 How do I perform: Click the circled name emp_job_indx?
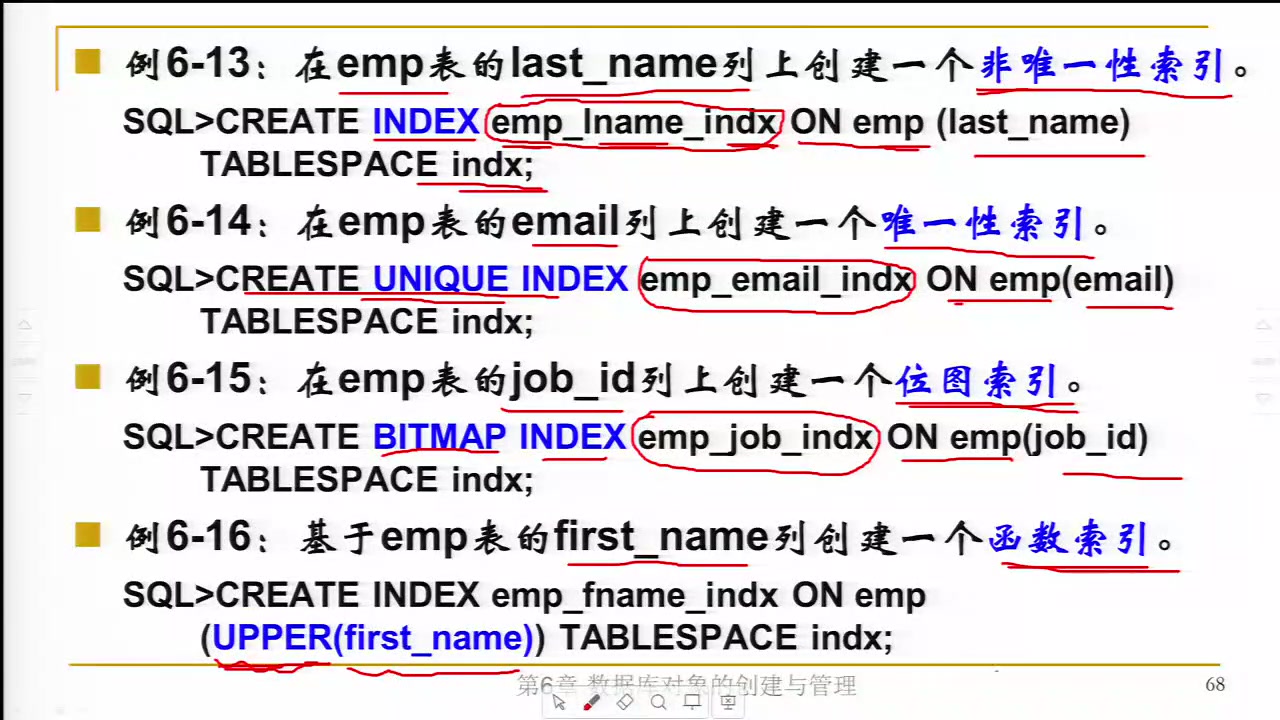tap(755, 438)
